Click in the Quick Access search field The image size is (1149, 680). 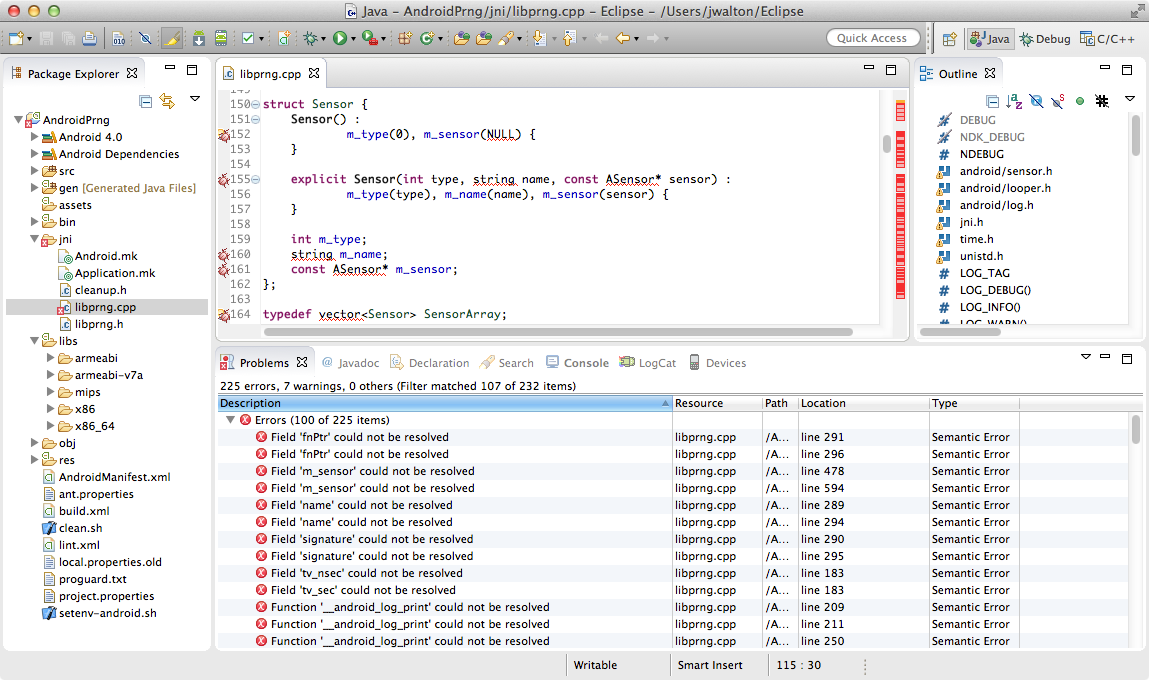point(872,38)
